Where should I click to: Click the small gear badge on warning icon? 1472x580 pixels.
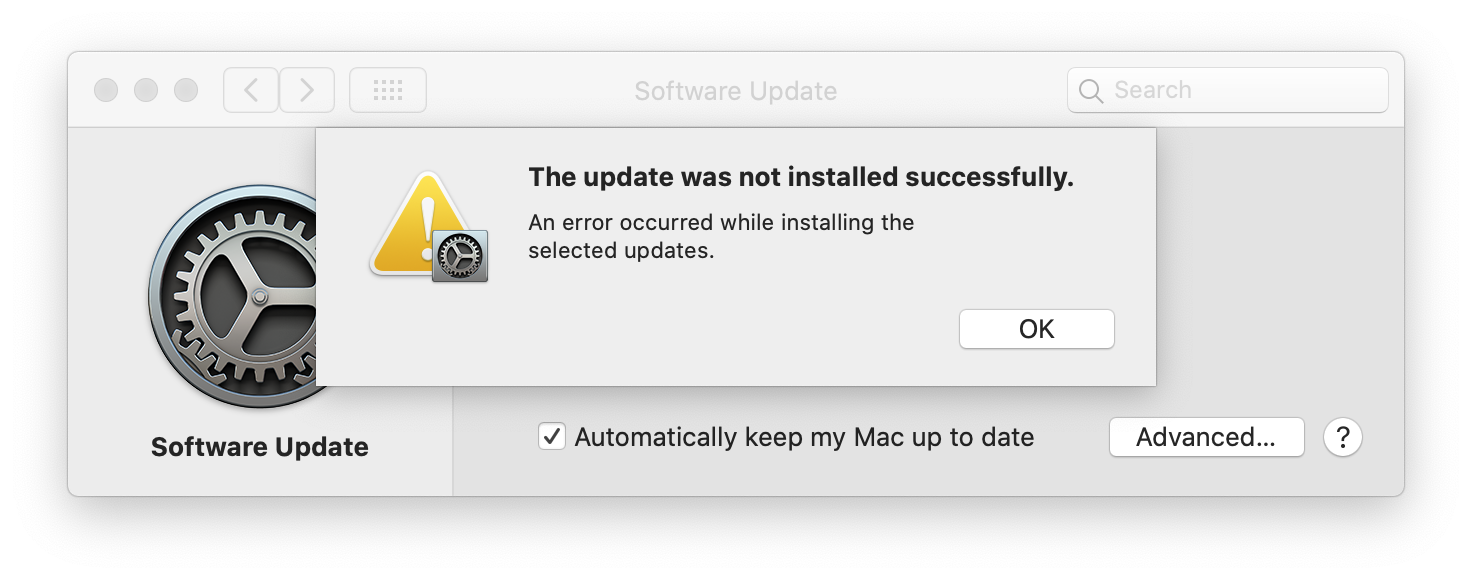point(460,256)
